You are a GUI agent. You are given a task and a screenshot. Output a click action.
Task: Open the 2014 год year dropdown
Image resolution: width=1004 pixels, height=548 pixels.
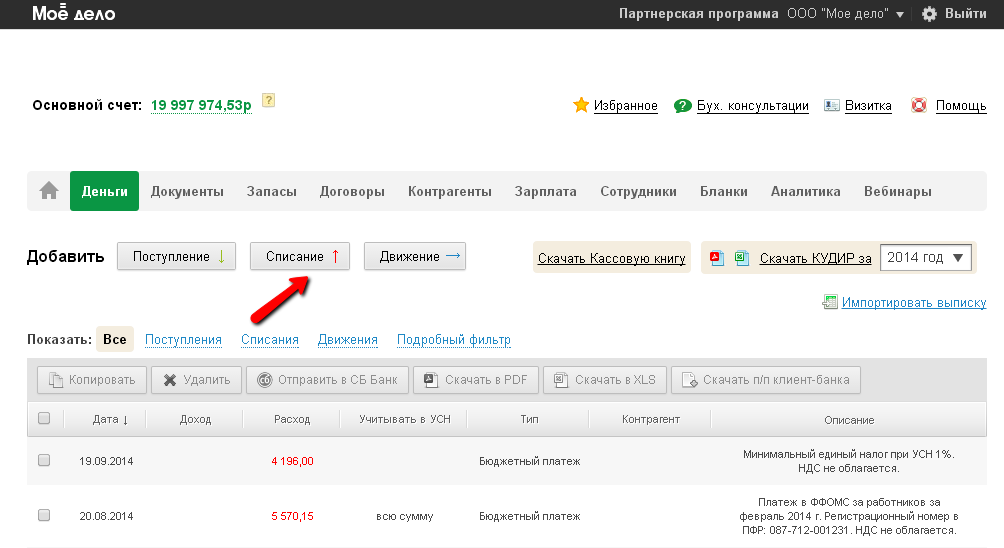click(x=925, y=257)
